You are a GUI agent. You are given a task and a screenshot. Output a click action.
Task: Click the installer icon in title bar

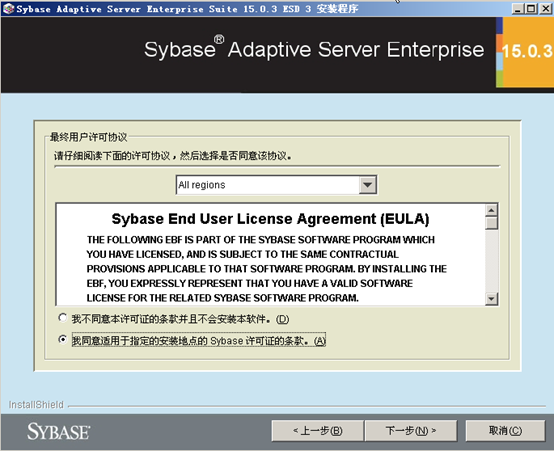[8, 8]
